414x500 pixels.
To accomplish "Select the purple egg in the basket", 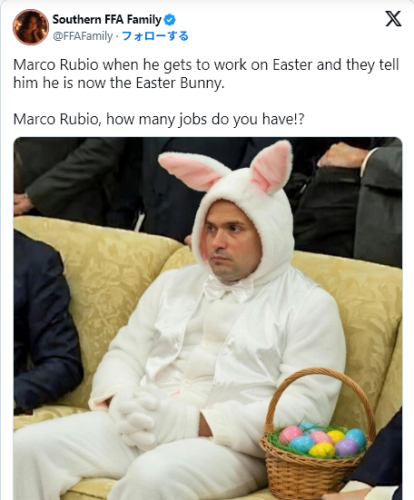I will coord(347,447).
